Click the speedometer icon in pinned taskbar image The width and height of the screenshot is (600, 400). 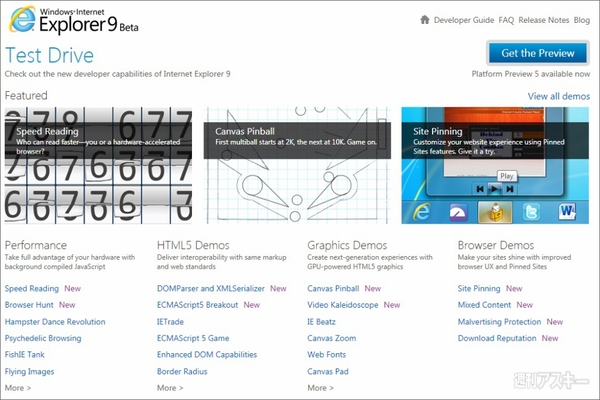pos(458,212)
